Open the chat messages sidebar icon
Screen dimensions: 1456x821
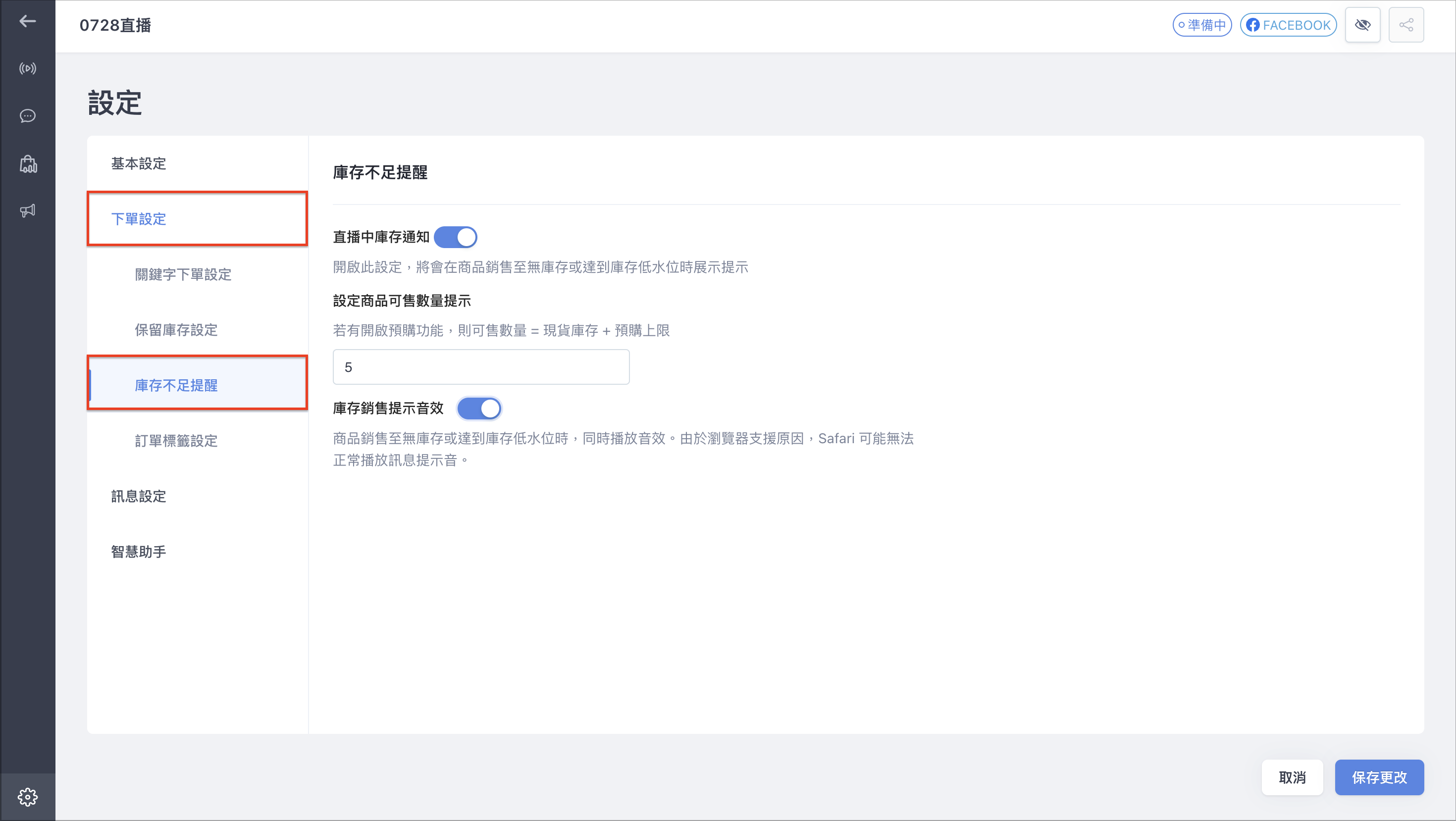(27, 116)
